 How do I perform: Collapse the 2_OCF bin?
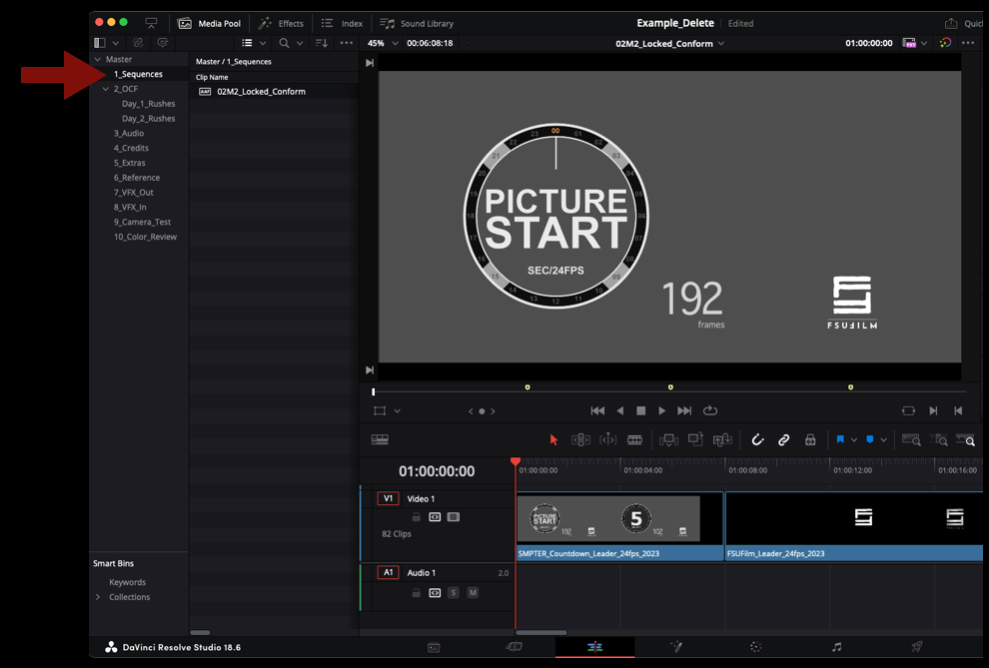tap(106, 89)
